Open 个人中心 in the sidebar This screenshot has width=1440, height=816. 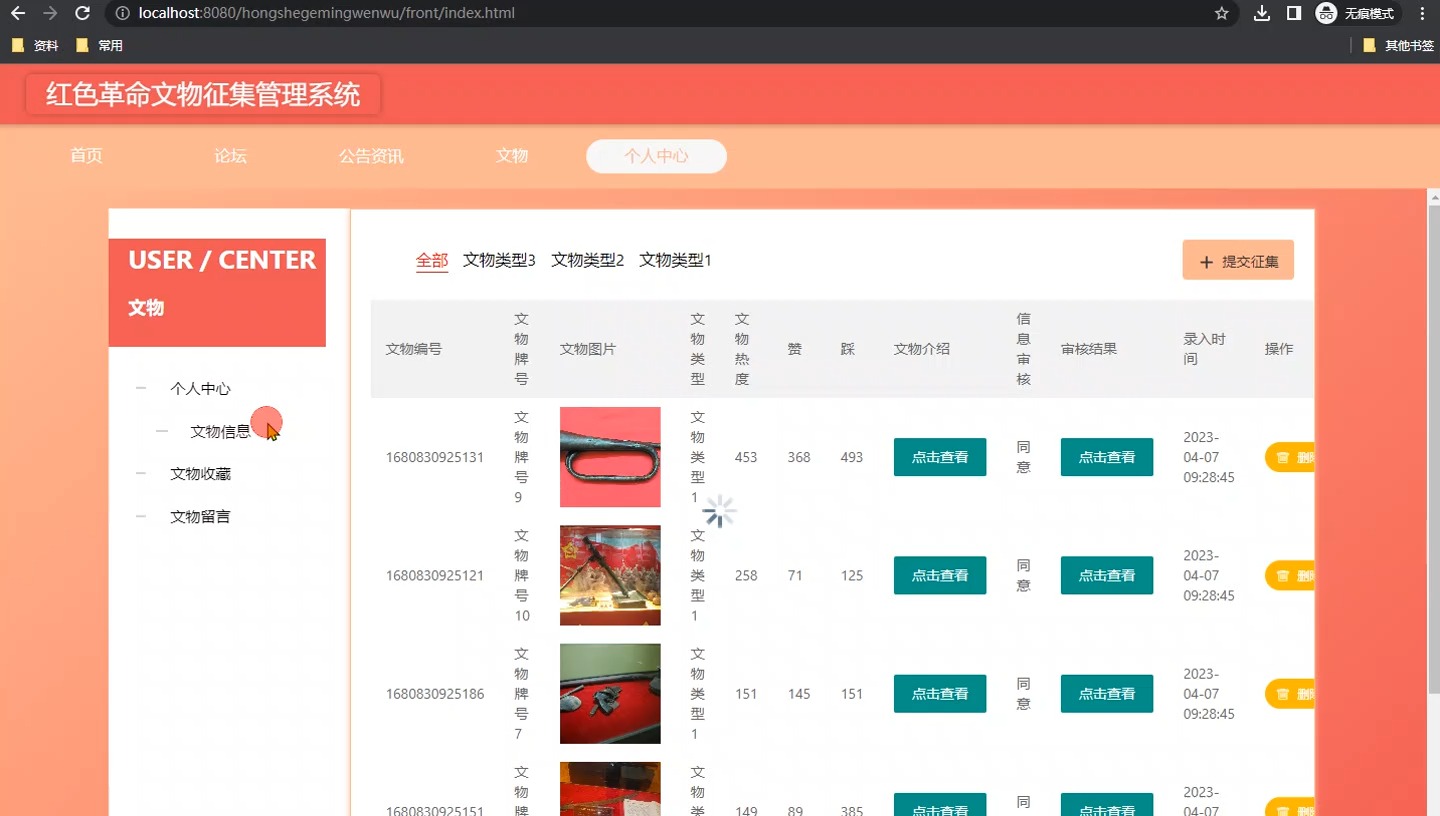[200, 388]
